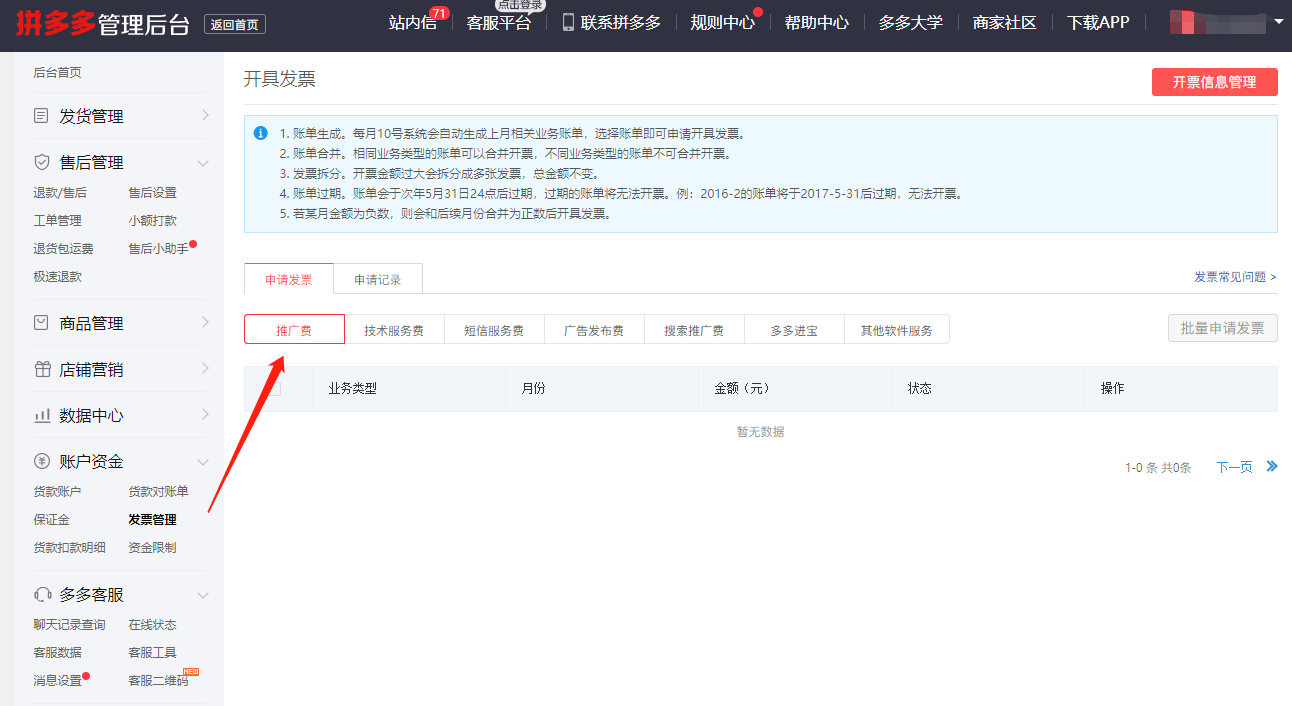Click the 多多客服 headset icon

tap(41, 594)
